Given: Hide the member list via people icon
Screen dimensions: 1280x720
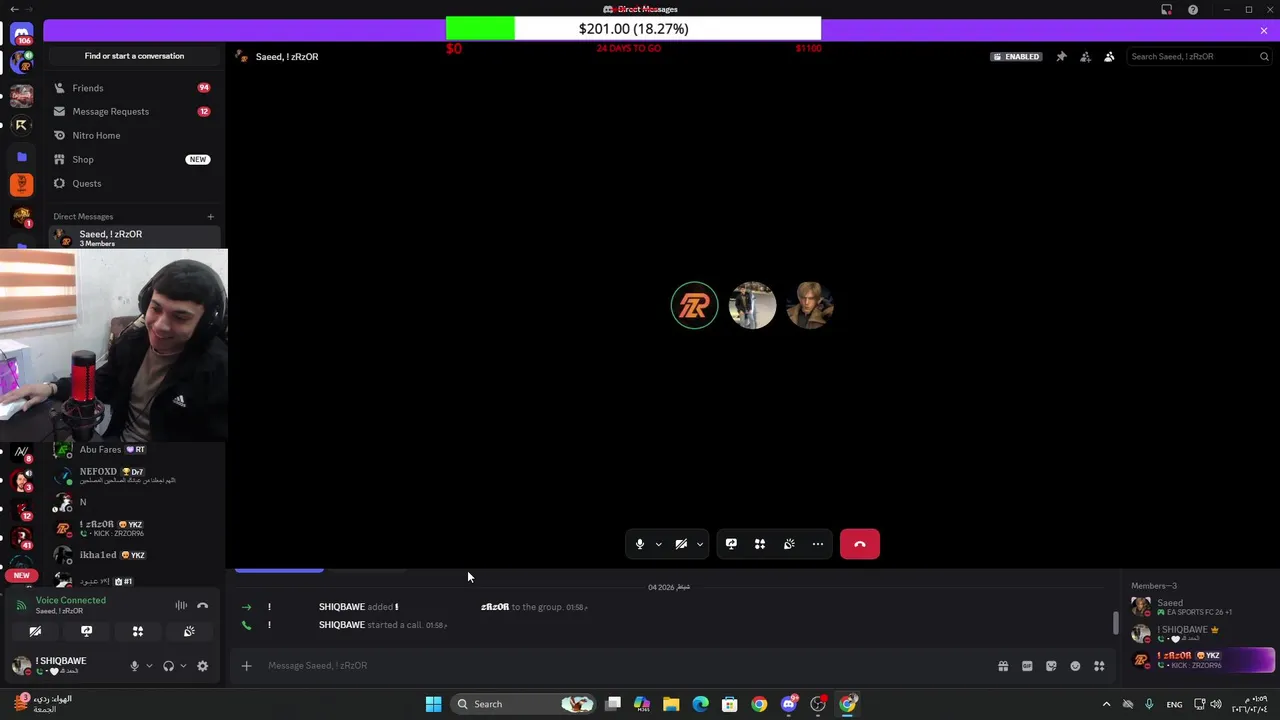Looking at the screenshot, I should (x=1109, y=57).
